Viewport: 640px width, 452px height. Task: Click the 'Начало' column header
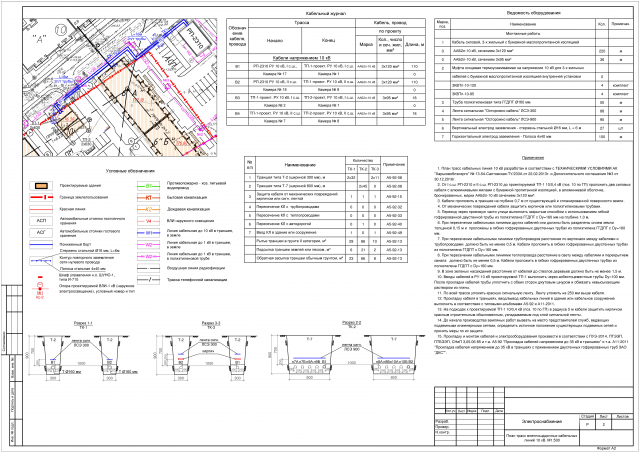(275, 40)
